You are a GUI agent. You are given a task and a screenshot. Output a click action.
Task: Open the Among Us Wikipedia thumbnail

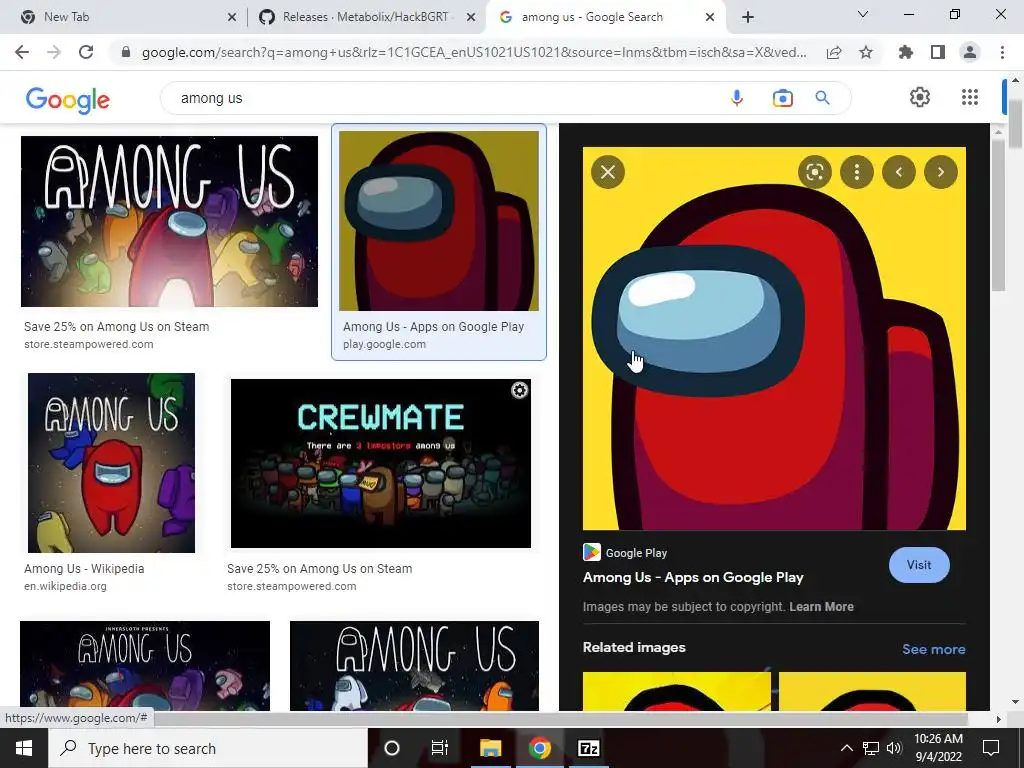point(111,463)
